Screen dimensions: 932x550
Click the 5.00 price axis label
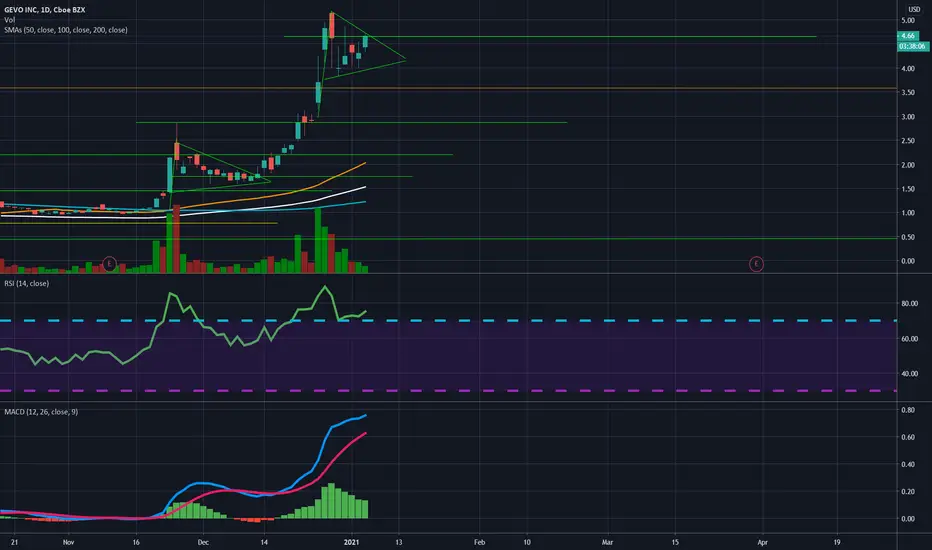coord(908,20)
